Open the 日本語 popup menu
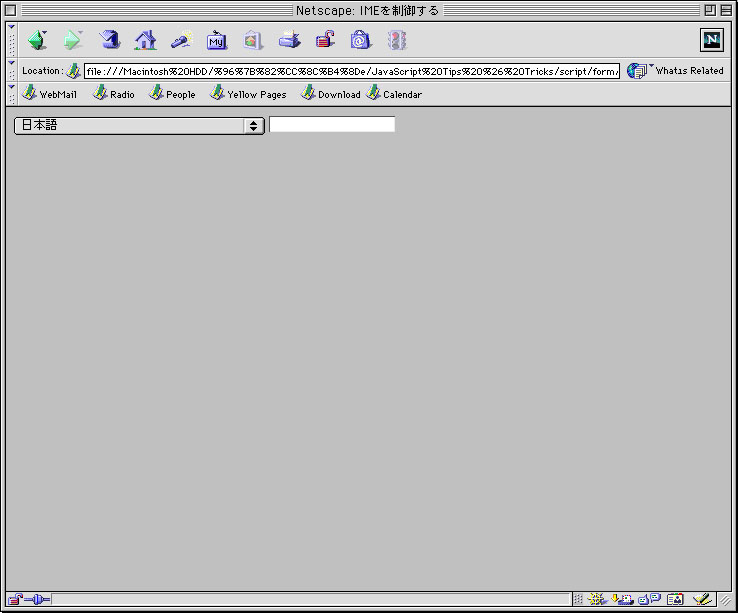This screenshot has width=738, height=613. [139, 126]
